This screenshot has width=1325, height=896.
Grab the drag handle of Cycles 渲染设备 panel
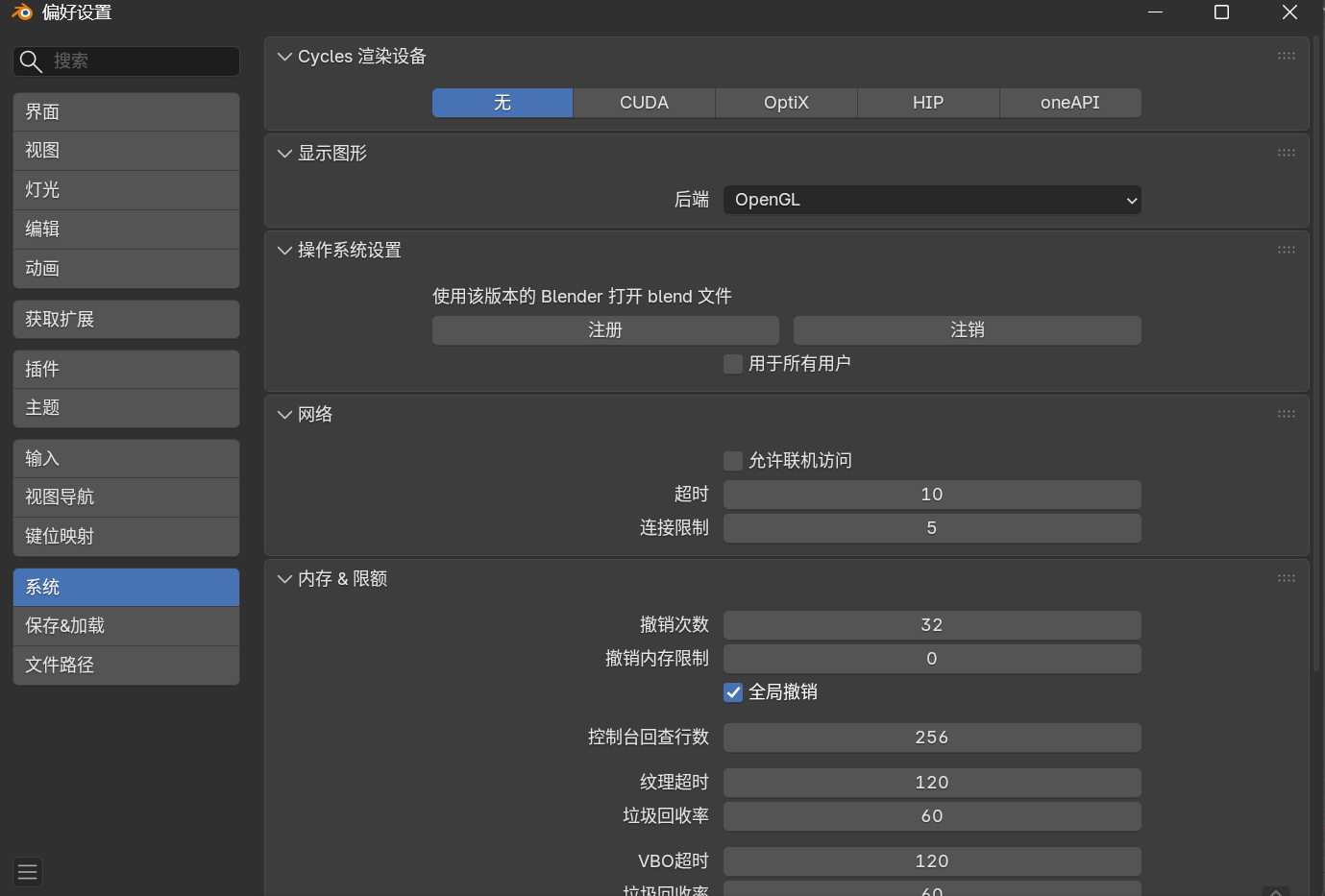[1287, 56]
